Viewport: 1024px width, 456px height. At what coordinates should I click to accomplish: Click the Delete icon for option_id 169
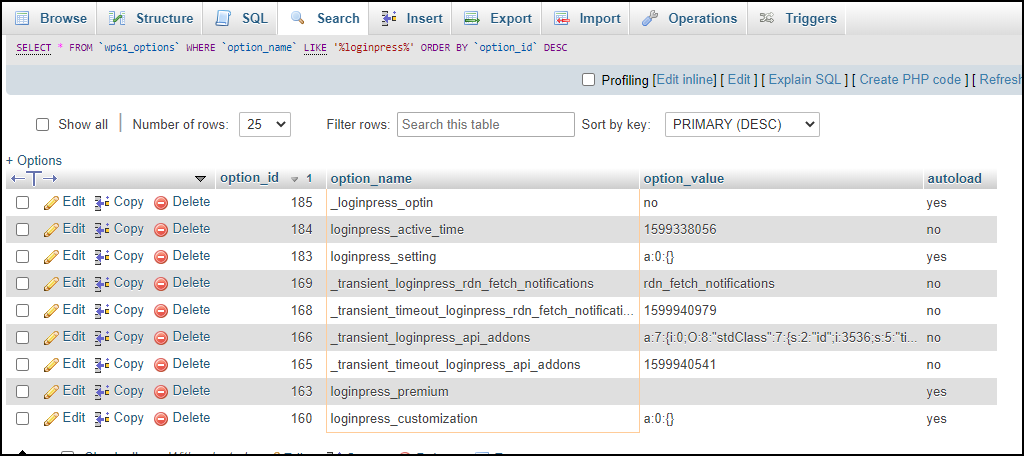pyautogui.click(x=161, y=284)
